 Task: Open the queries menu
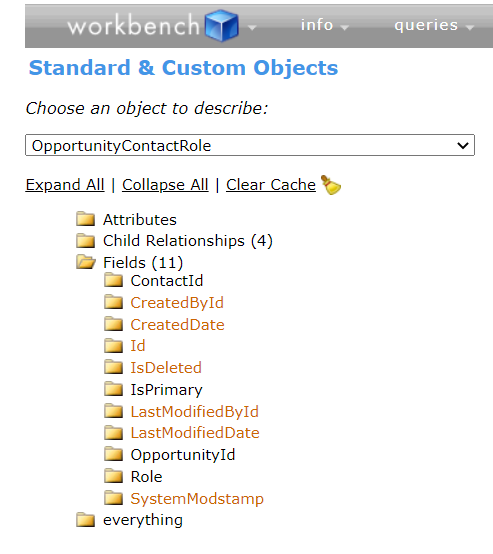tap(434, 25)
